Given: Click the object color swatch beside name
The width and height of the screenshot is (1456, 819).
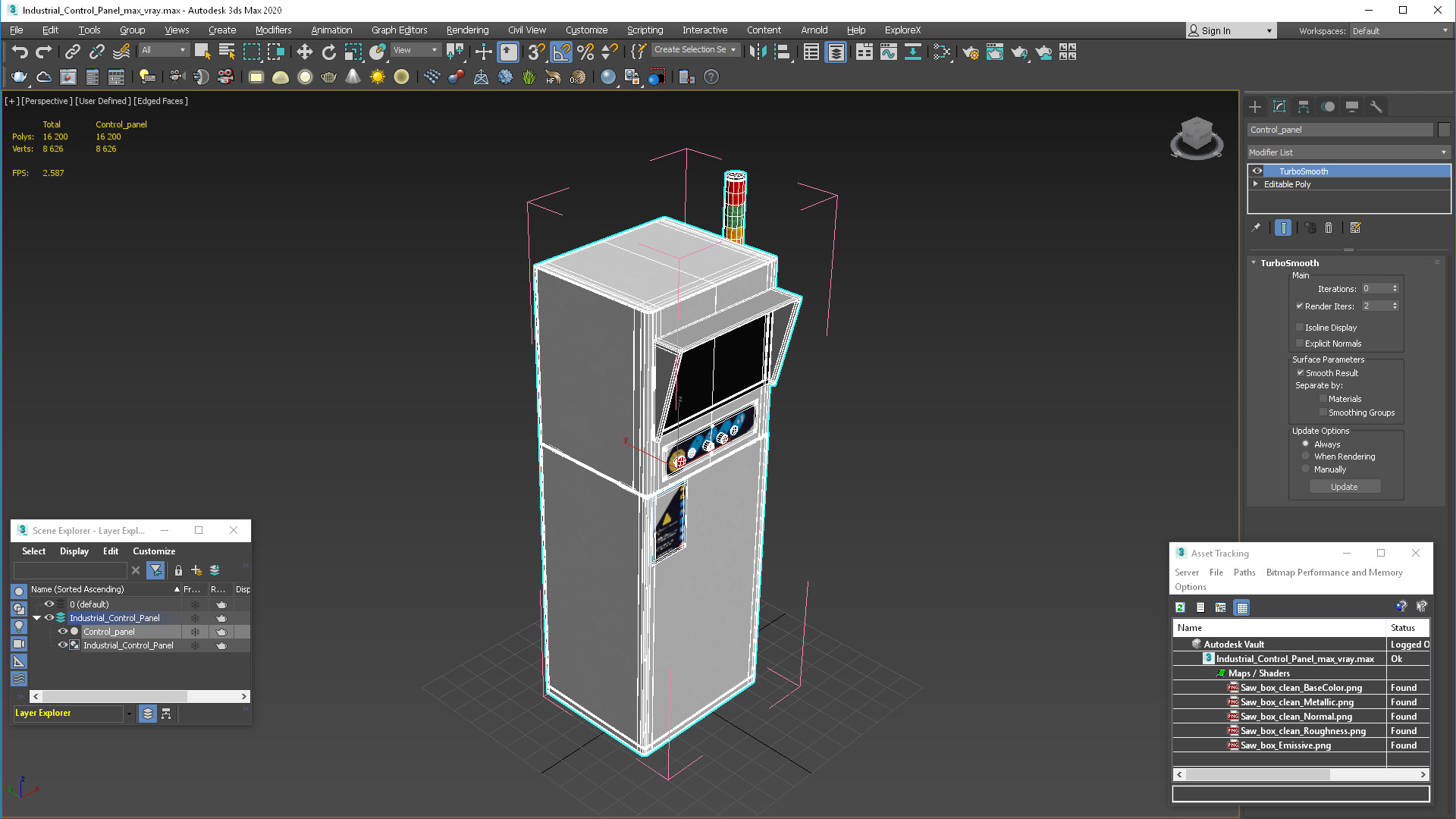Looking at the screenshot, I should (x=1444, y=130).
